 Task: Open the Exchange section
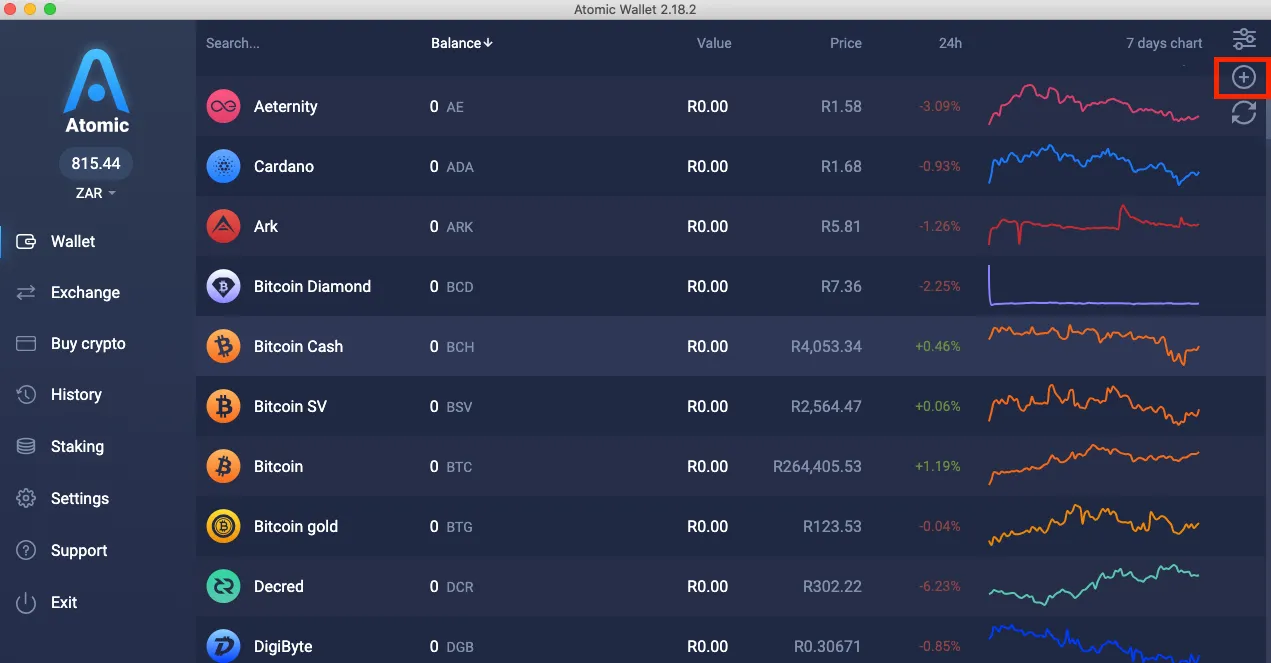pyautogui.click(x=85, y=292)
